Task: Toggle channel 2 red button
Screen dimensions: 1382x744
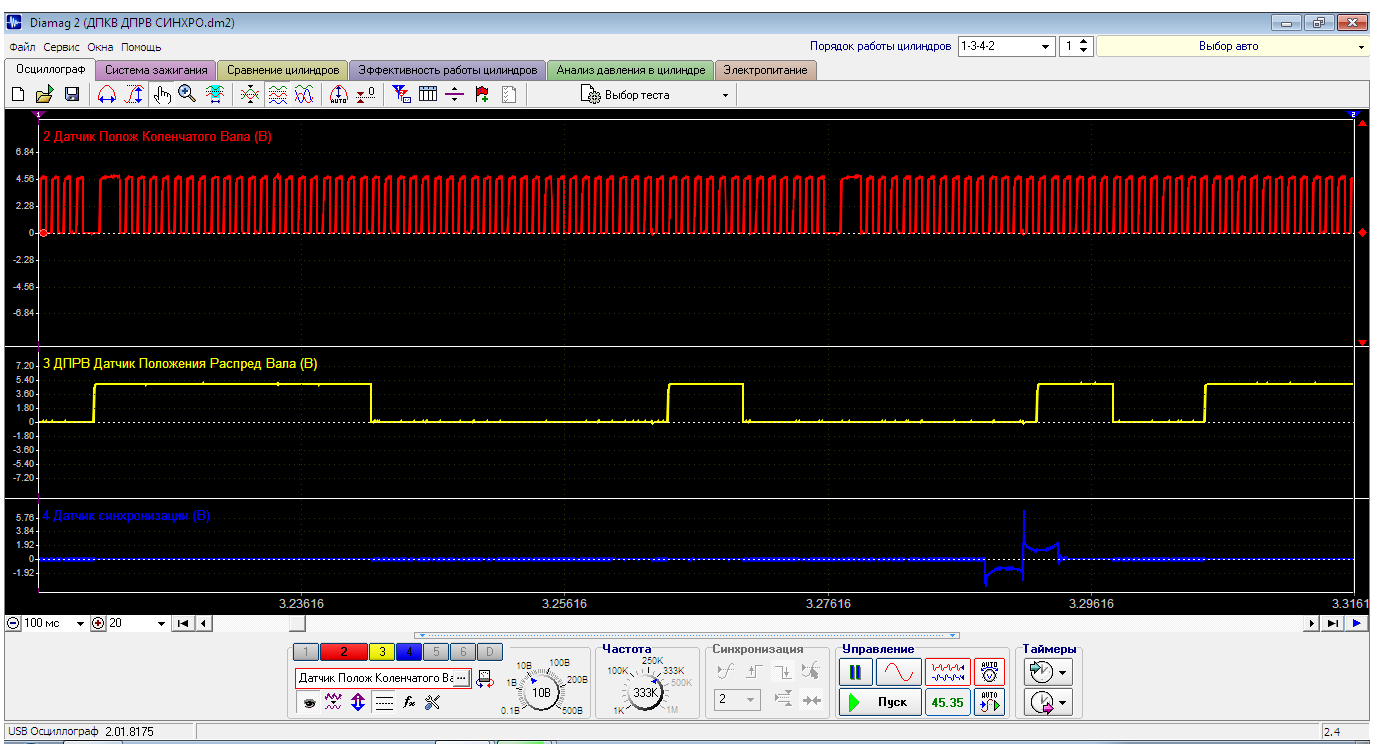Action: click(x=344, y=652)
